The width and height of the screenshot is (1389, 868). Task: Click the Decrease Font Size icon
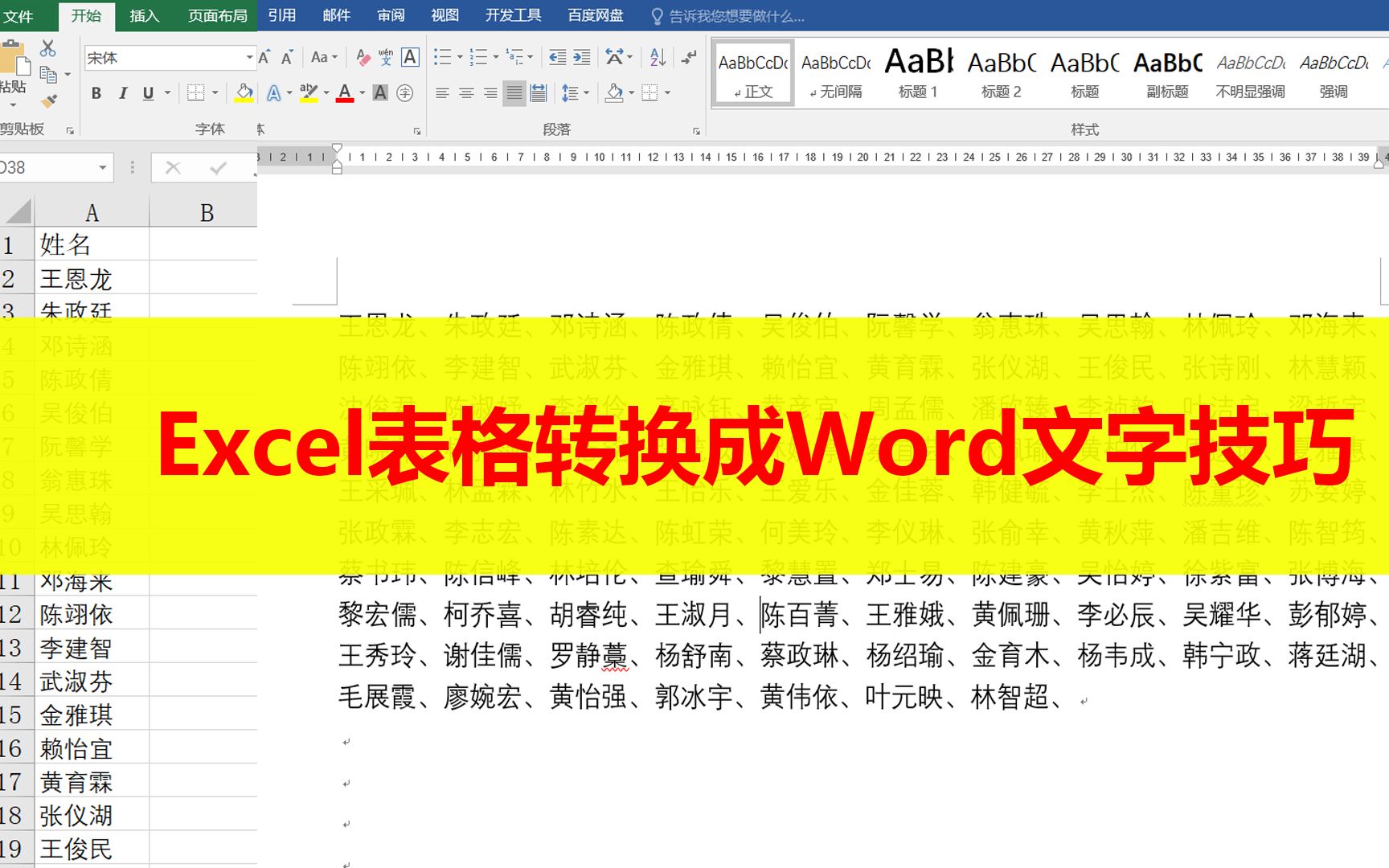pos(287,57)
